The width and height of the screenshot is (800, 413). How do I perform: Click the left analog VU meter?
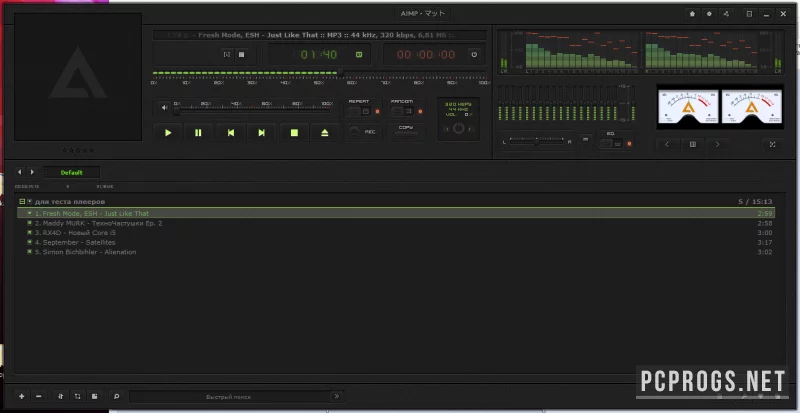(688, 106)
